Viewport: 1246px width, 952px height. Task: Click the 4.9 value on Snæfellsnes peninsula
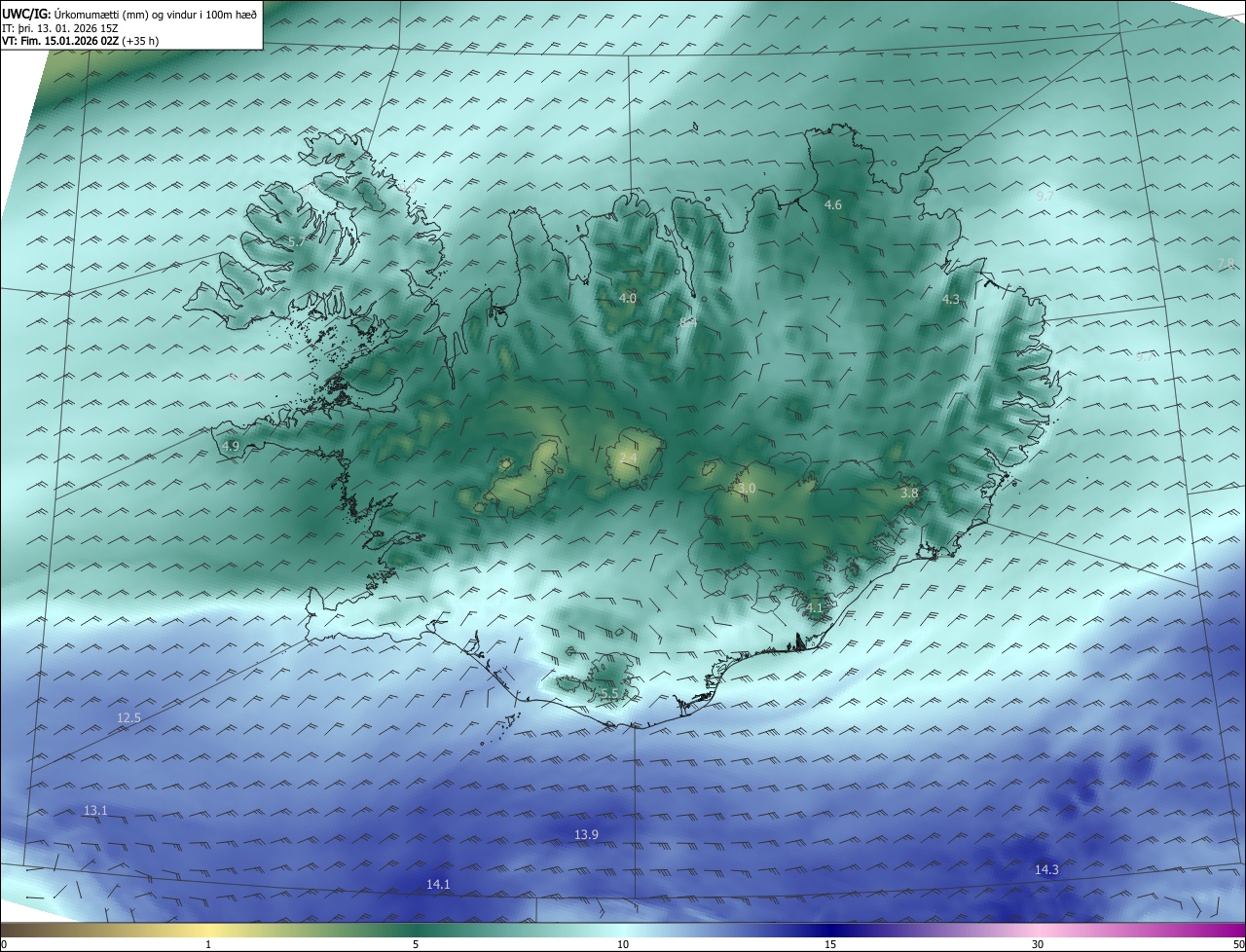[x=231, y=446]
